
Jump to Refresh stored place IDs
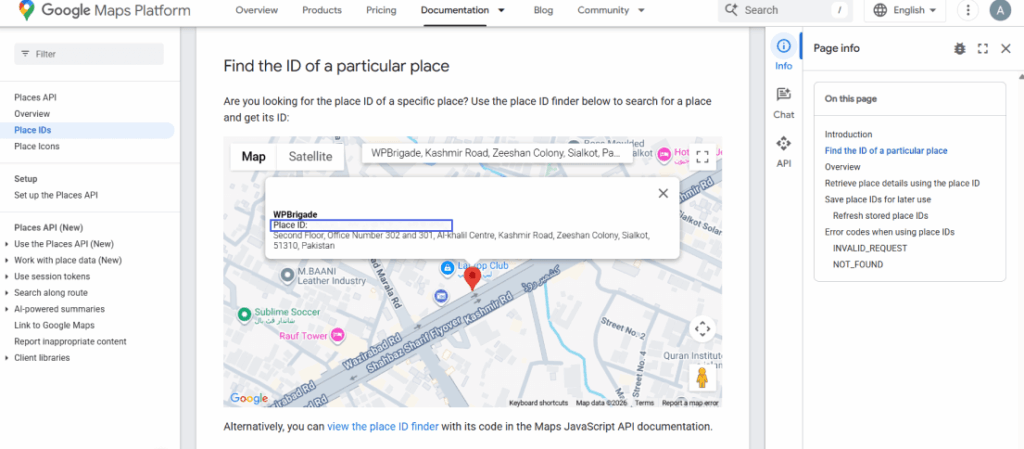click(880, 215)
